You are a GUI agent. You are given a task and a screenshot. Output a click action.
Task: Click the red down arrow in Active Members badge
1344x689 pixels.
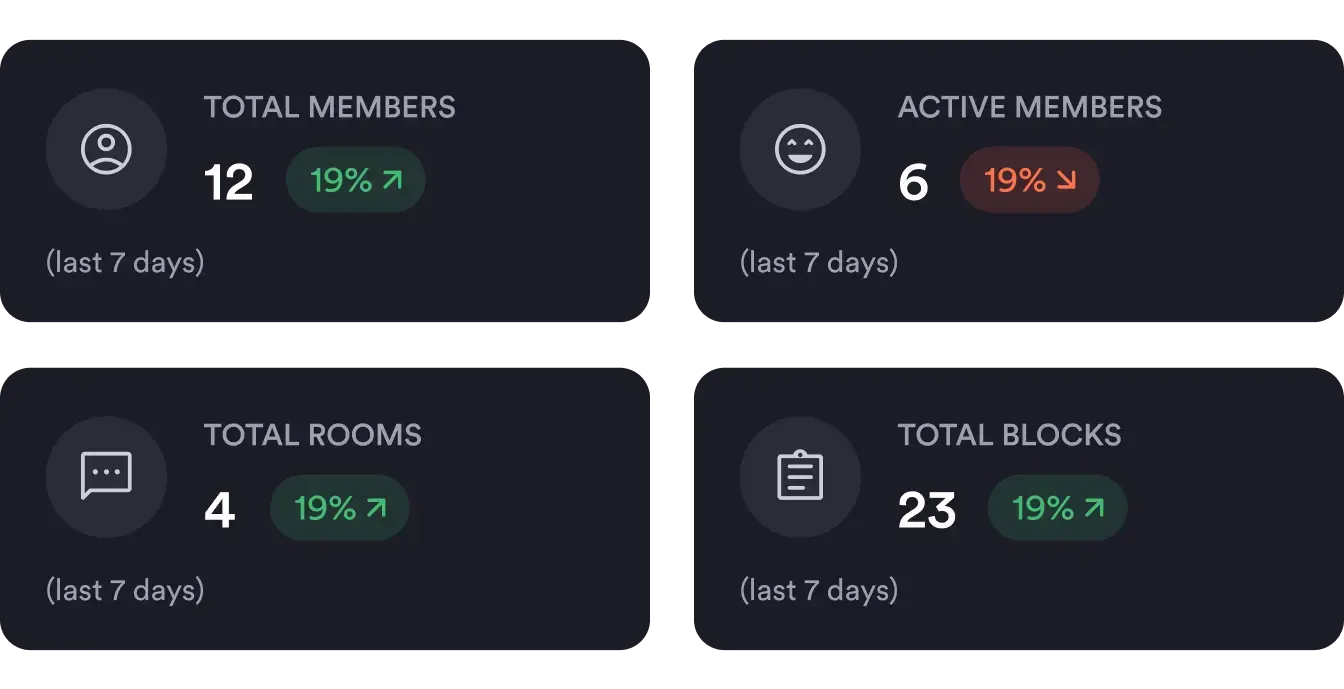click(x=1066, y=180)
